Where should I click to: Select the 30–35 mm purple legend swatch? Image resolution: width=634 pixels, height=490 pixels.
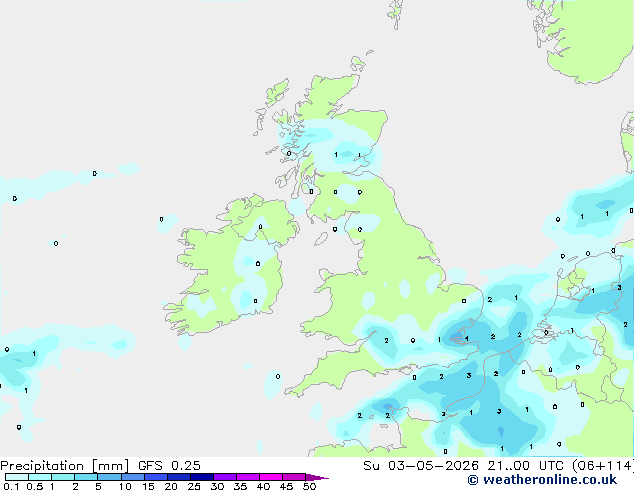225,477
